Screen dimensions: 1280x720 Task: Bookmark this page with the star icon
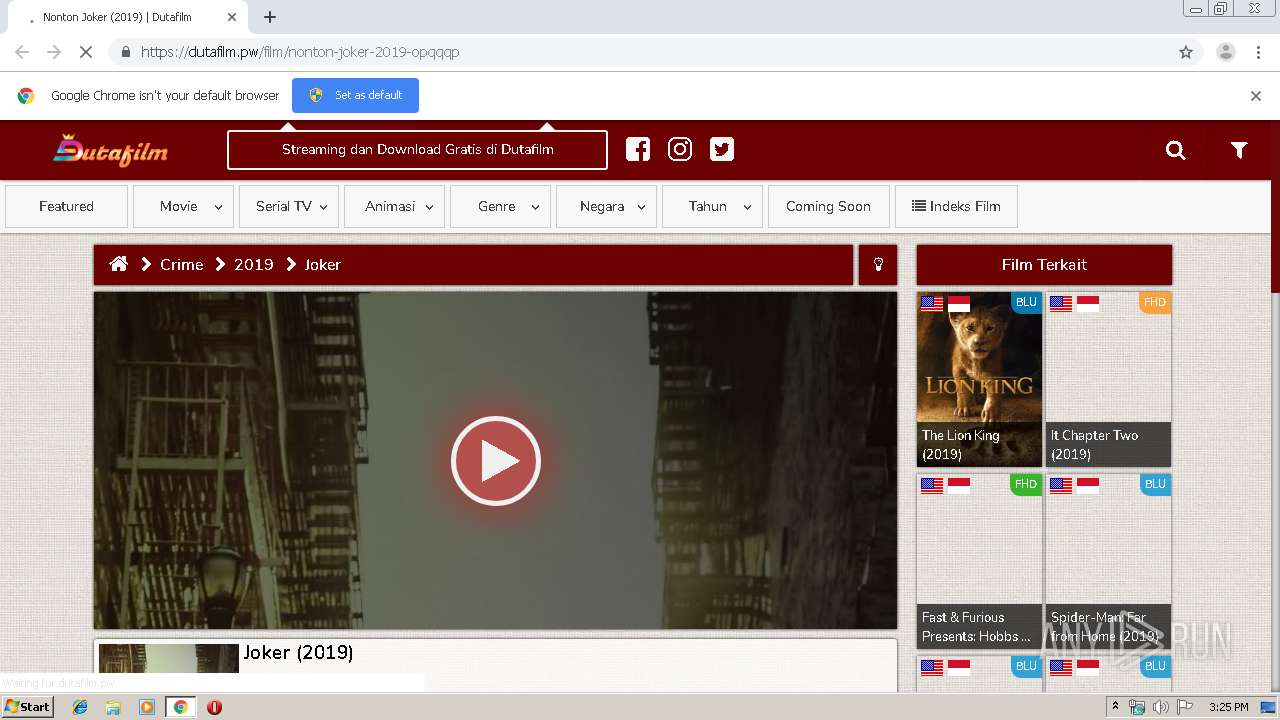pos(1186,52)
